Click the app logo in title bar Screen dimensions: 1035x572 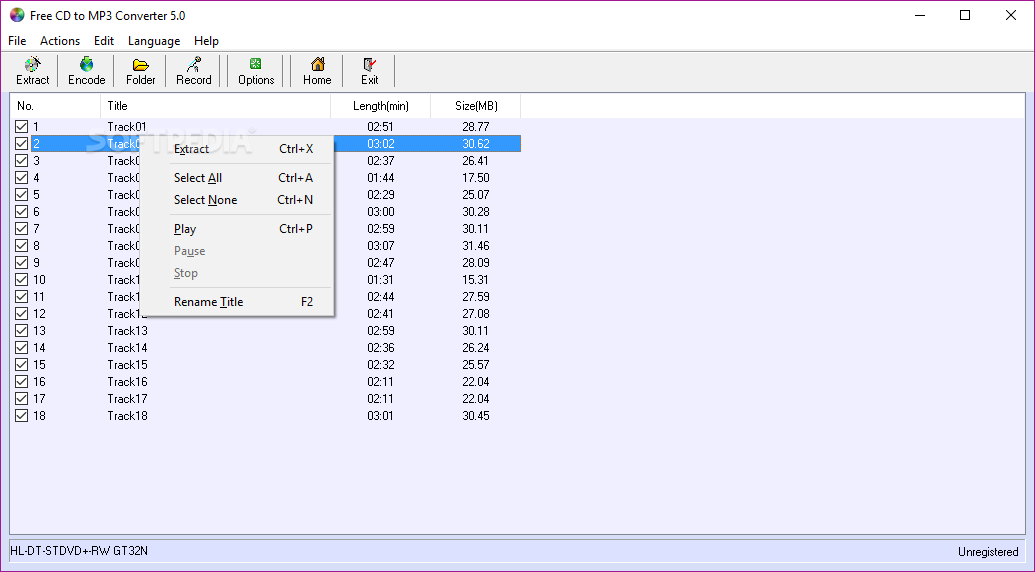pyautogui.click(x=17, y=15)
